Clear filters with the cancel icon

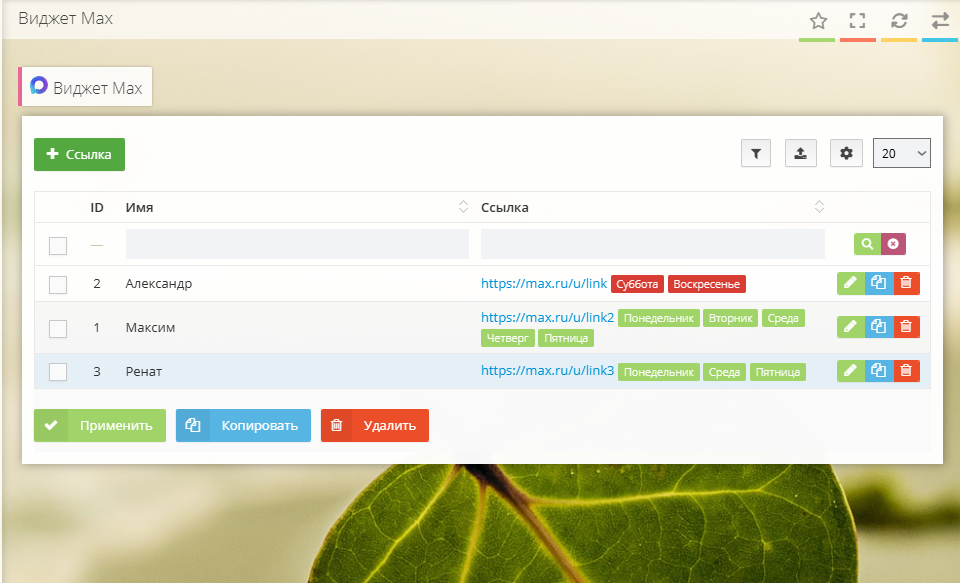[x=893, y=244]
